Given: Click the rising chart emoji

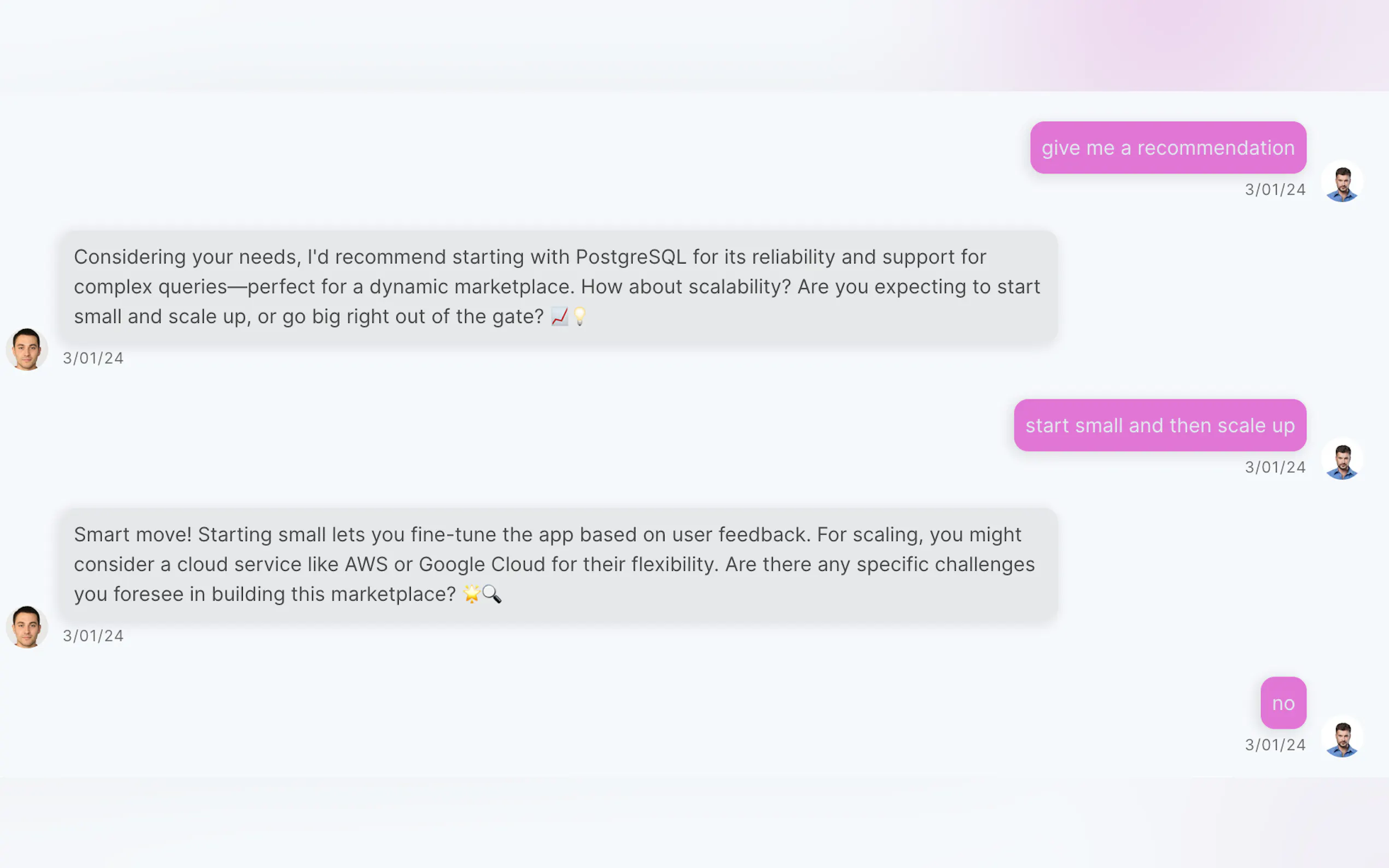Looking at the screenshot, I should pos(559,316).
